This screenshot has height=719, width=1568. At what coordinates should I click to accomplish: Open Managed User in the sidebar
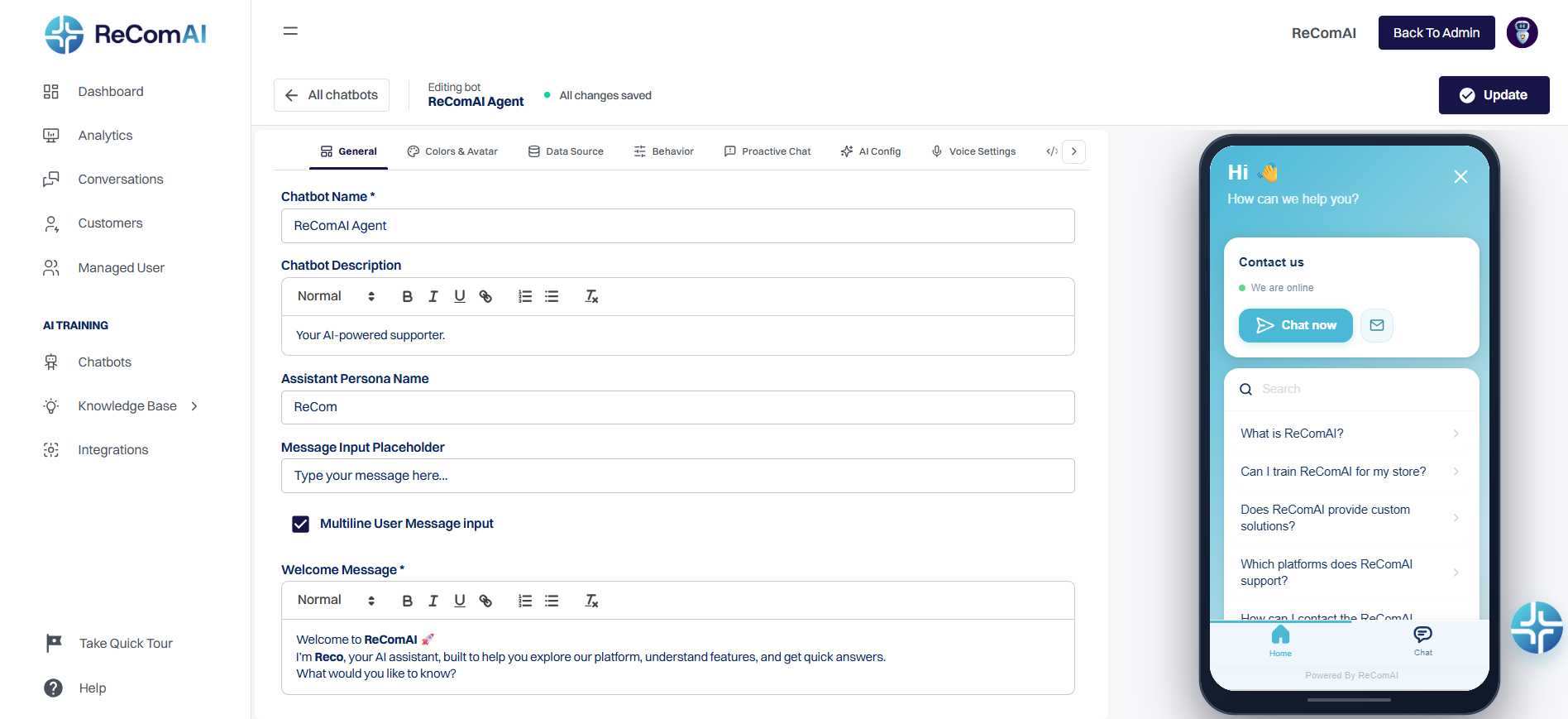pos(104,268)
